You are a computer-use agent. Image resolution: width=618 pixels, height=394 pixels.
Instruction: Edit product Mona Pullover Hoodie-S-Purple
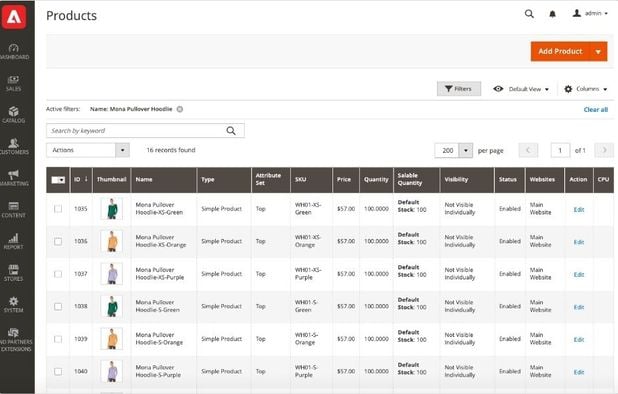(x=579, y=372)
